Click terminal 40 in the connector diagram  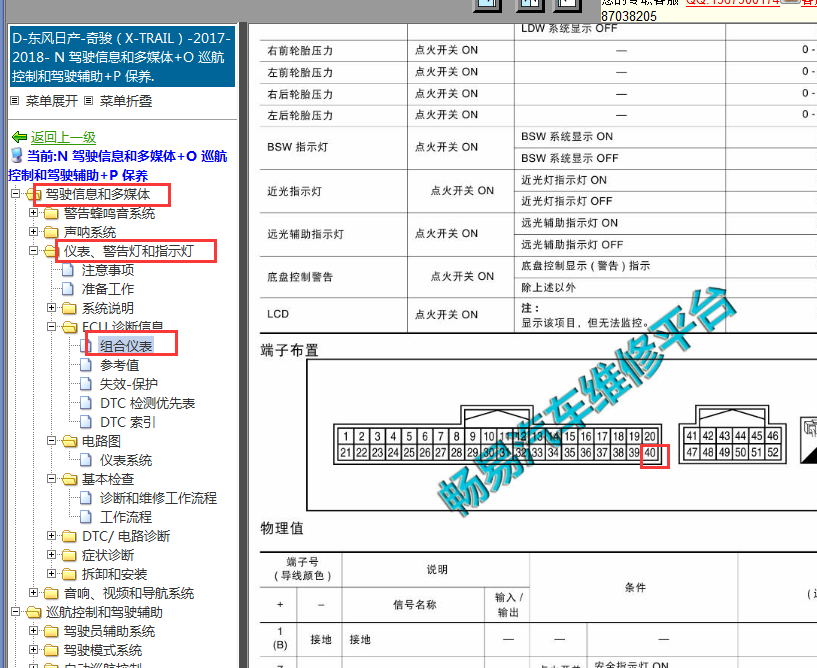pos(650,452)
